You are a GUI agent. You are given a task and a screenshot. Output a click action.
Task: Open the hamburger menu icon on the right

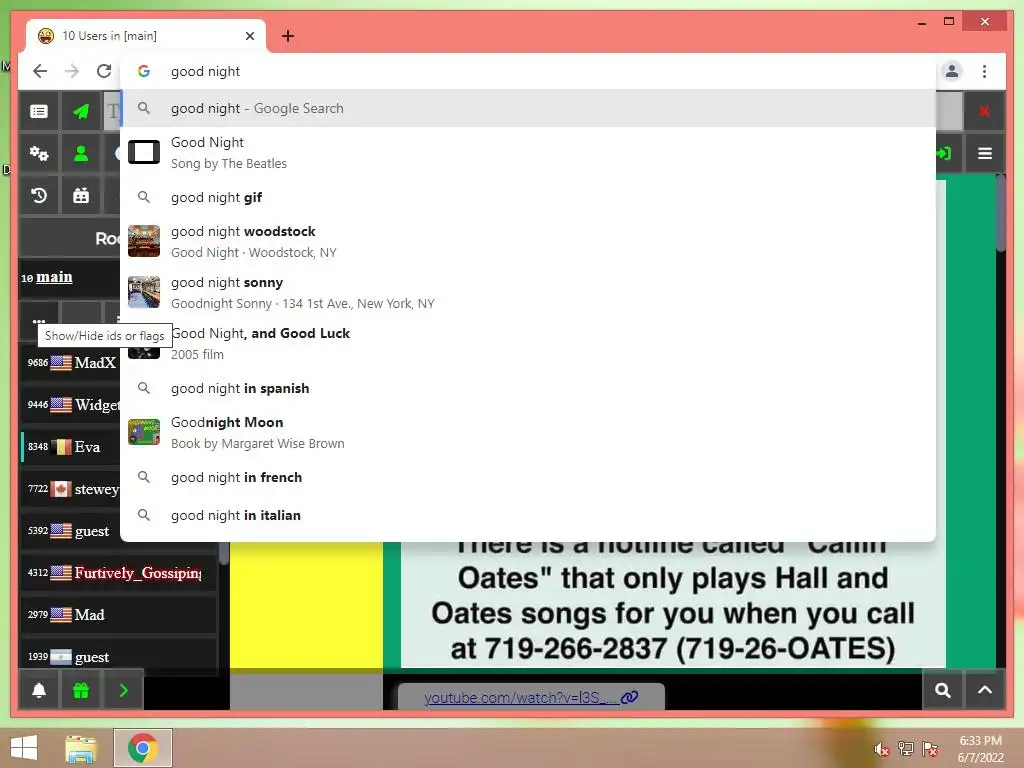point(985,153)
